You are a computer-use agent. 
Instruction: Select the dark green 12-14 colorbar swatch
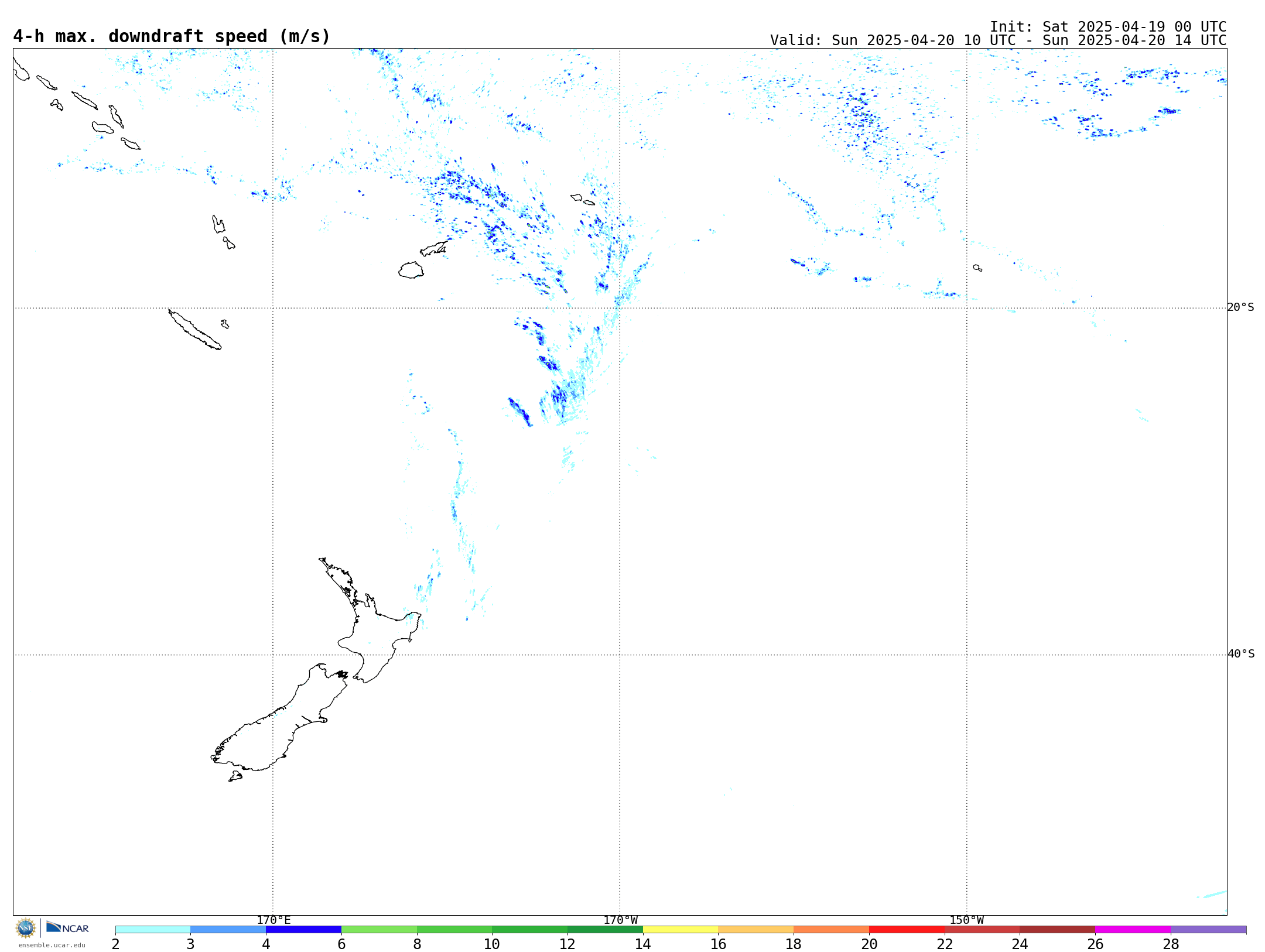pyautogui.click(x=605, y=930)
